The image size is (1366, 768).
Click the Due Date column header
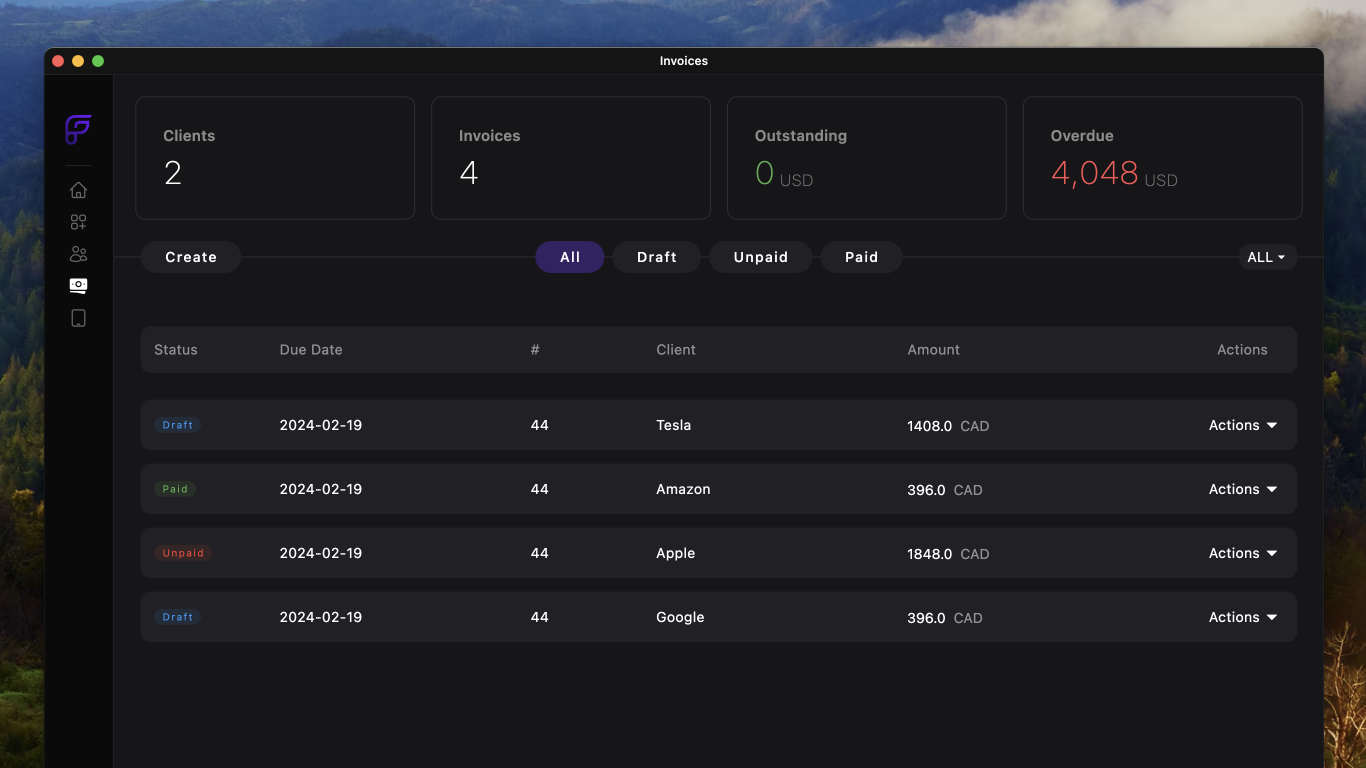(311, 350)
